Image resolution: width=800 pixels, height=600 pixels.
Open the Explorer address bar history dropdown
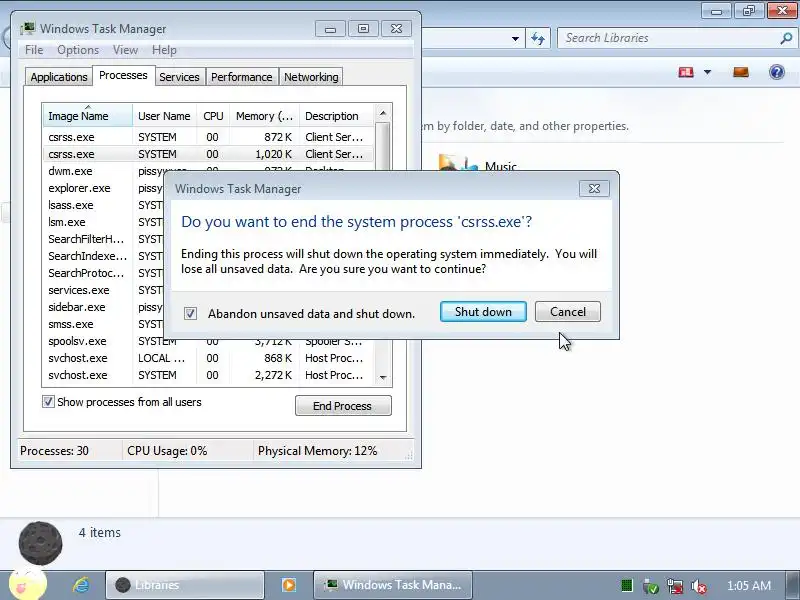(515, 39)
